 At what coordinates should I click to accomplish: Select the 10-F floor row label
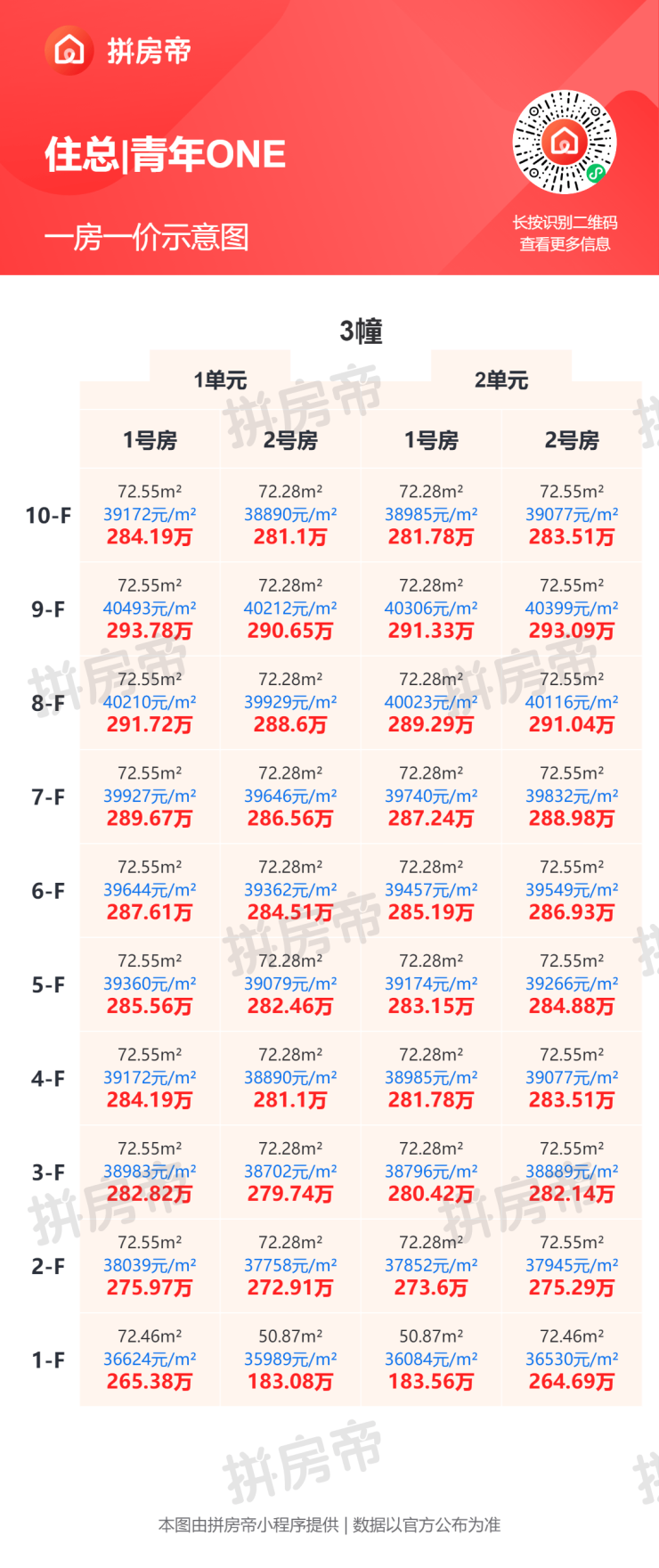click(x=48, y=516)
